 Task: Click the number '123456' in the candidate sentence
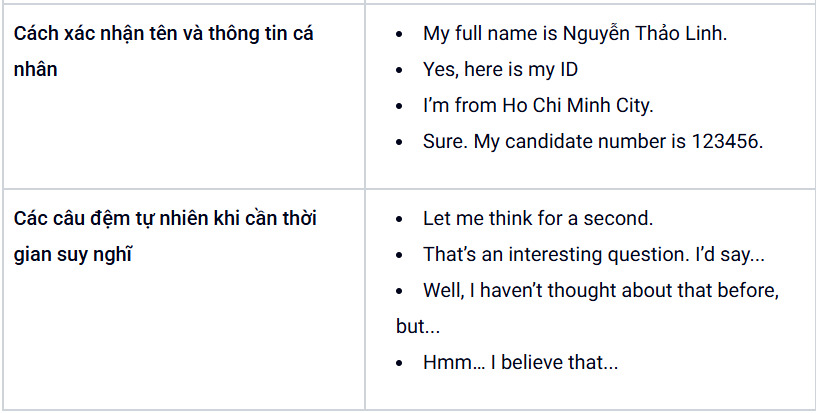726,141
